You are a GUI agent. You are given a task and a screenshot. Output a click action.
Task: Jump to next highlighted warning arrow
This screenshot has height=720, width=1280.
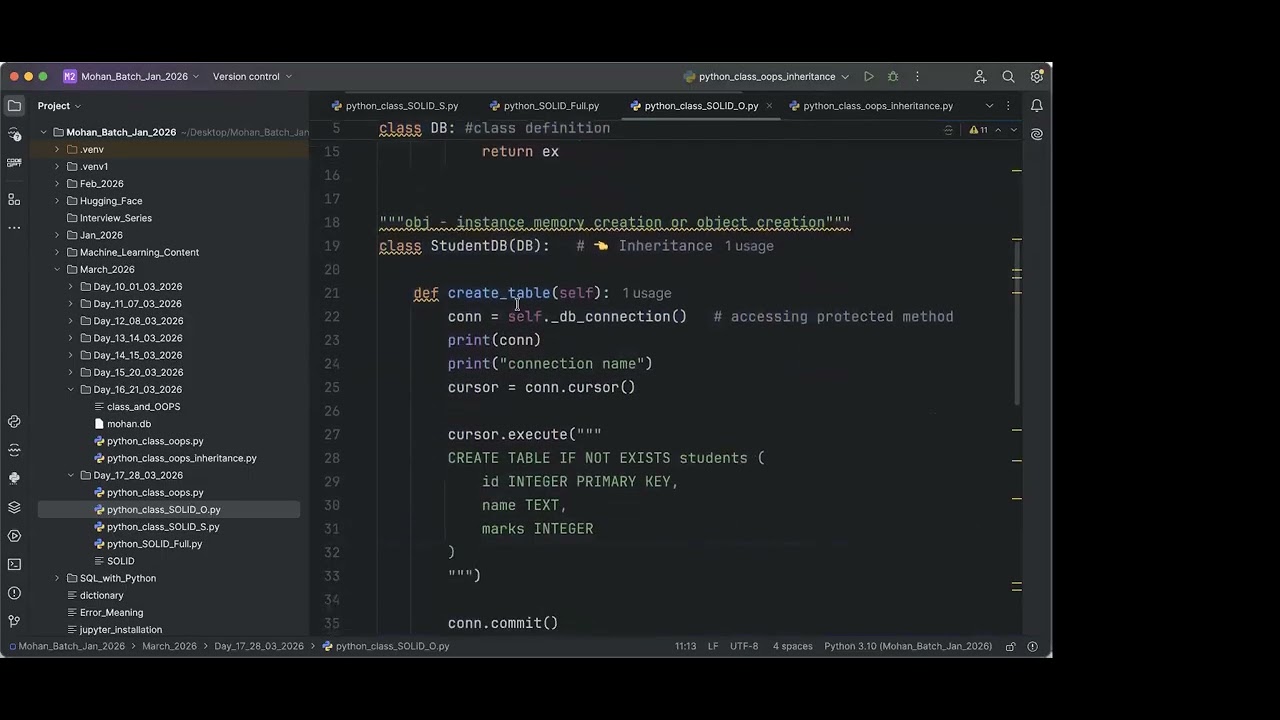[1013, 130]
